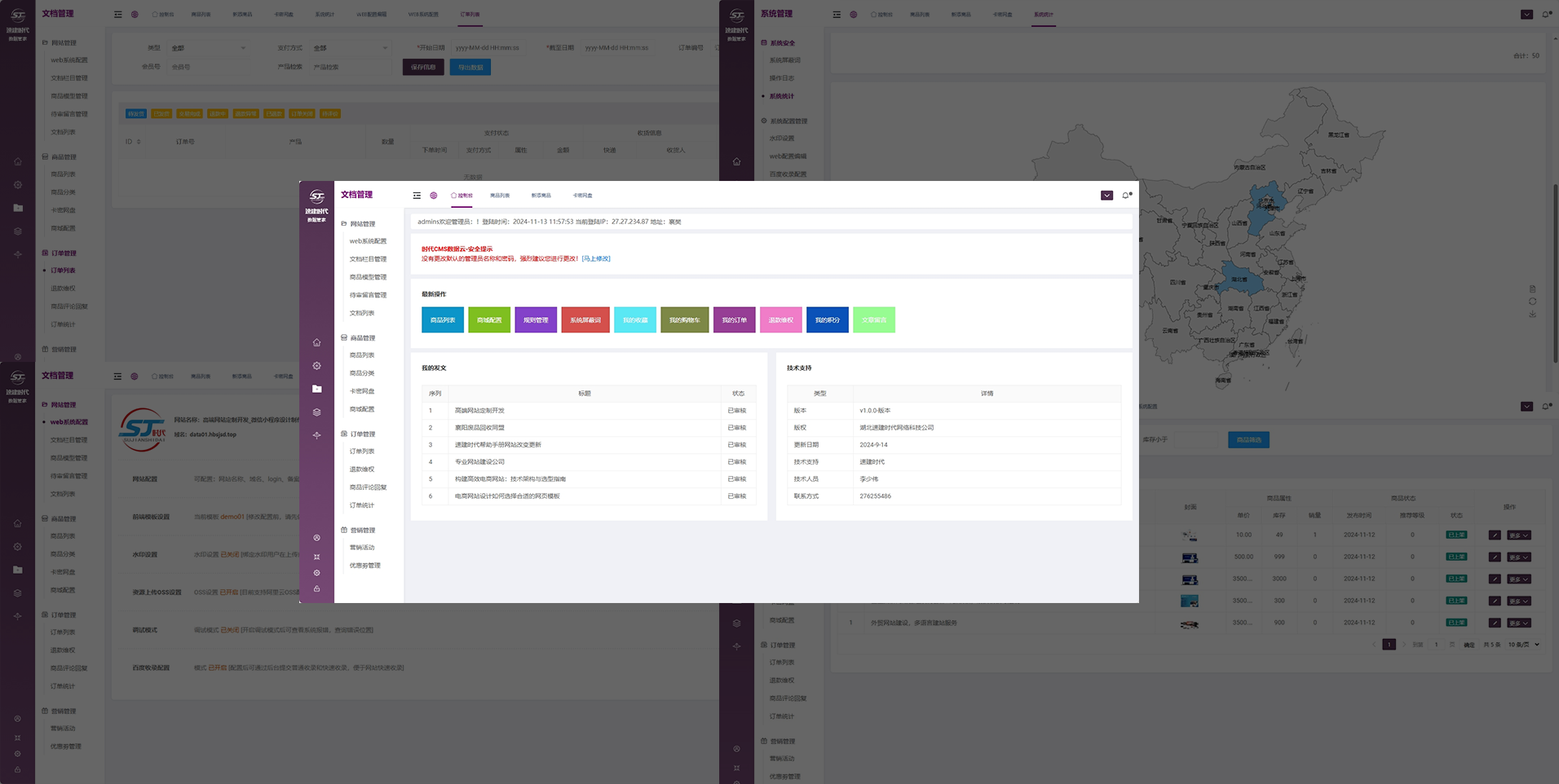Select the 订单列表 tab in the top-left window
The image size is (1559, 784).
click(x=470, y=15)
